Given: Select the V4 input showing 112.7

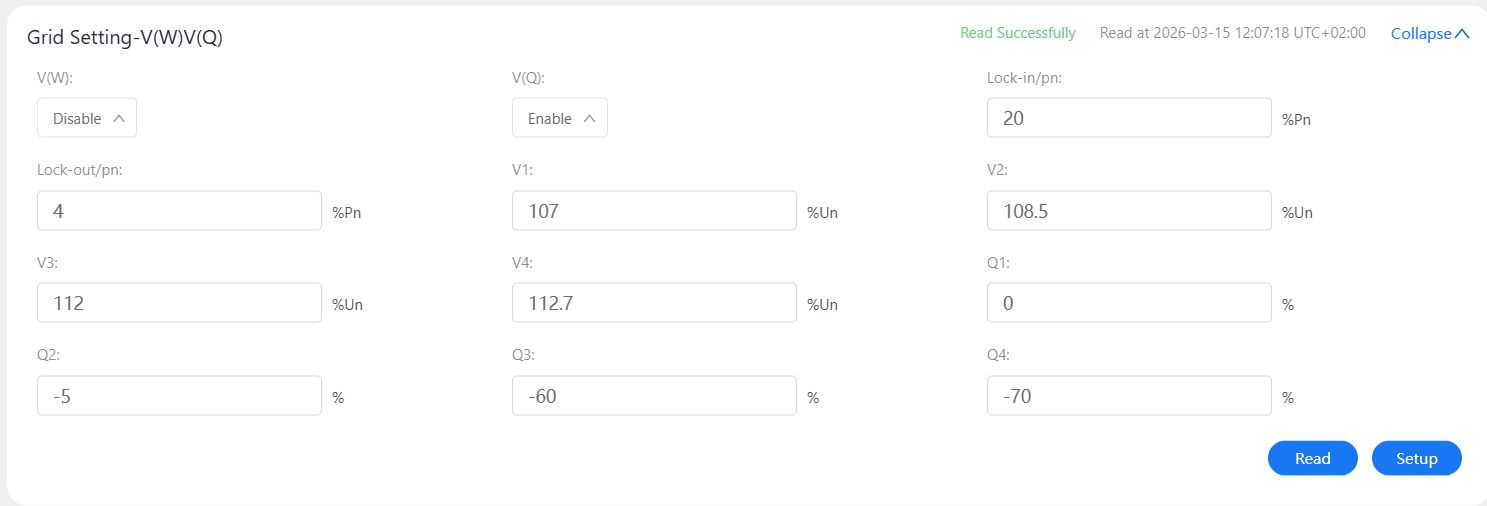Looking at the screenshot, I should point(654,303).
